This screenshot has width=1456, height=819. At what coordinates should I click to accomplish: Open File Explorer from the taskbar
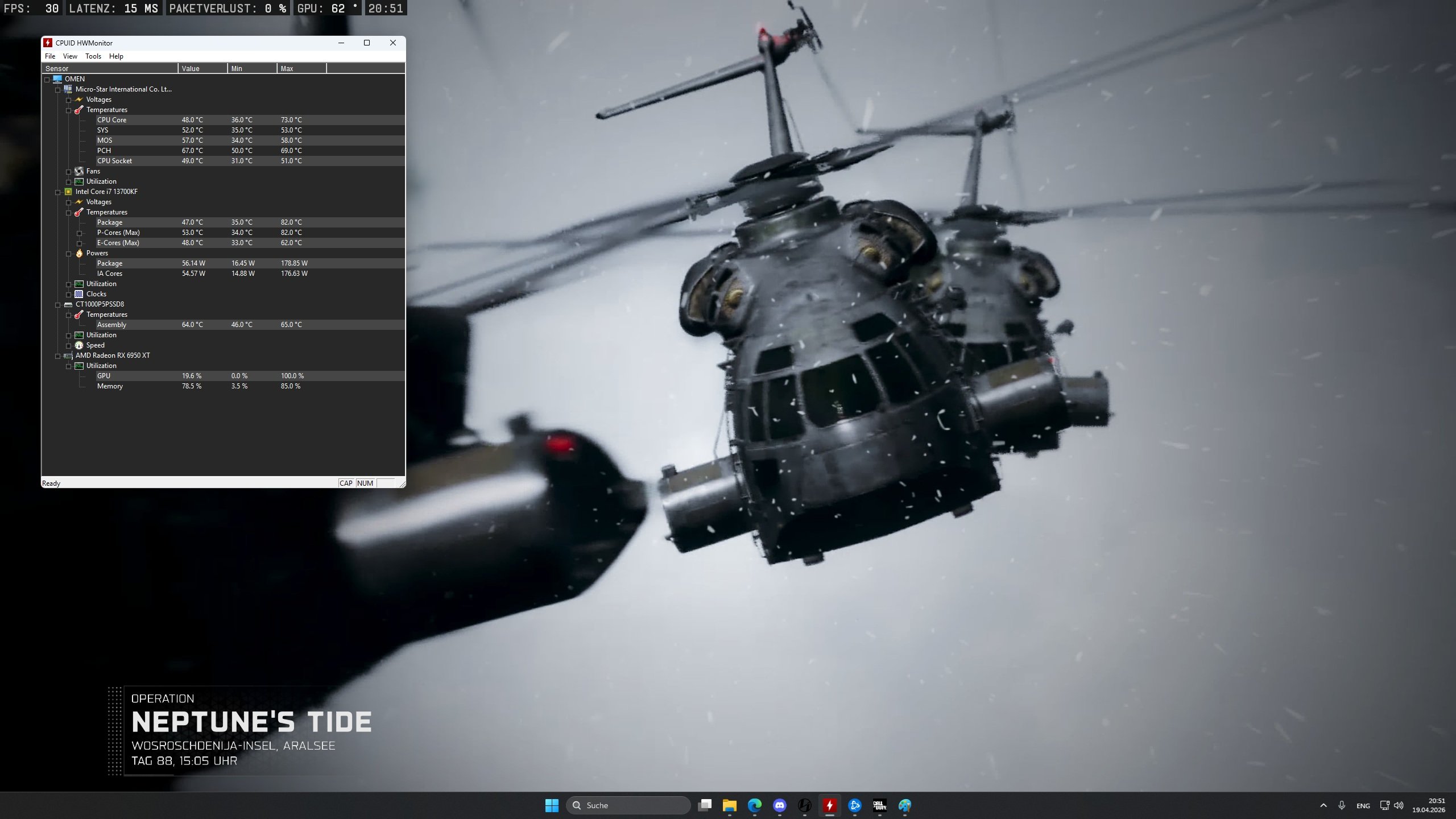point(729,805)
